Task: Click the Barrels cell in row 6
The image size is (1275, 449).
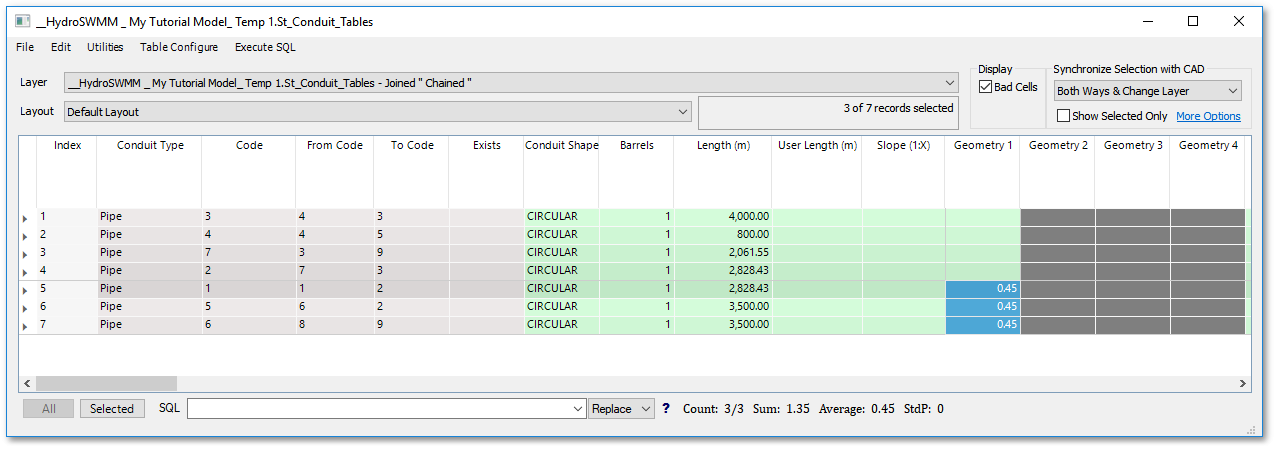Action: 636,306
